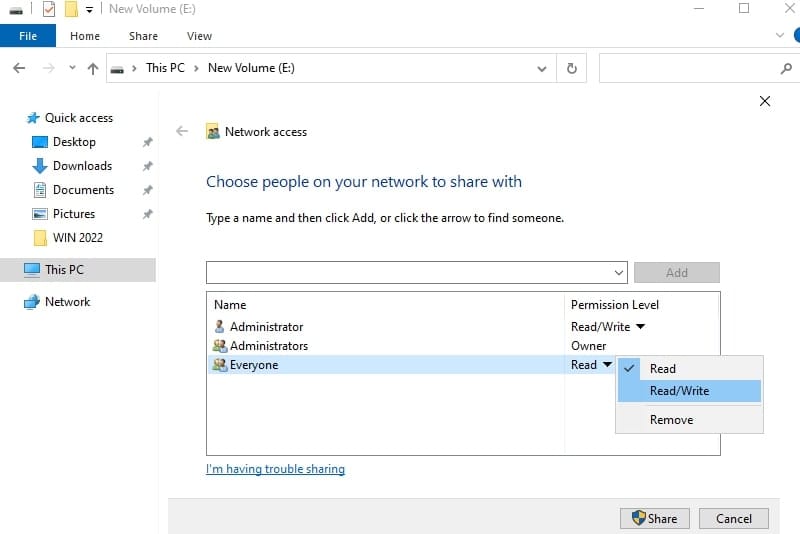Switch to the Share ribbon tab
The width and height of the screenshot is (800, 534).
(143, 36)
